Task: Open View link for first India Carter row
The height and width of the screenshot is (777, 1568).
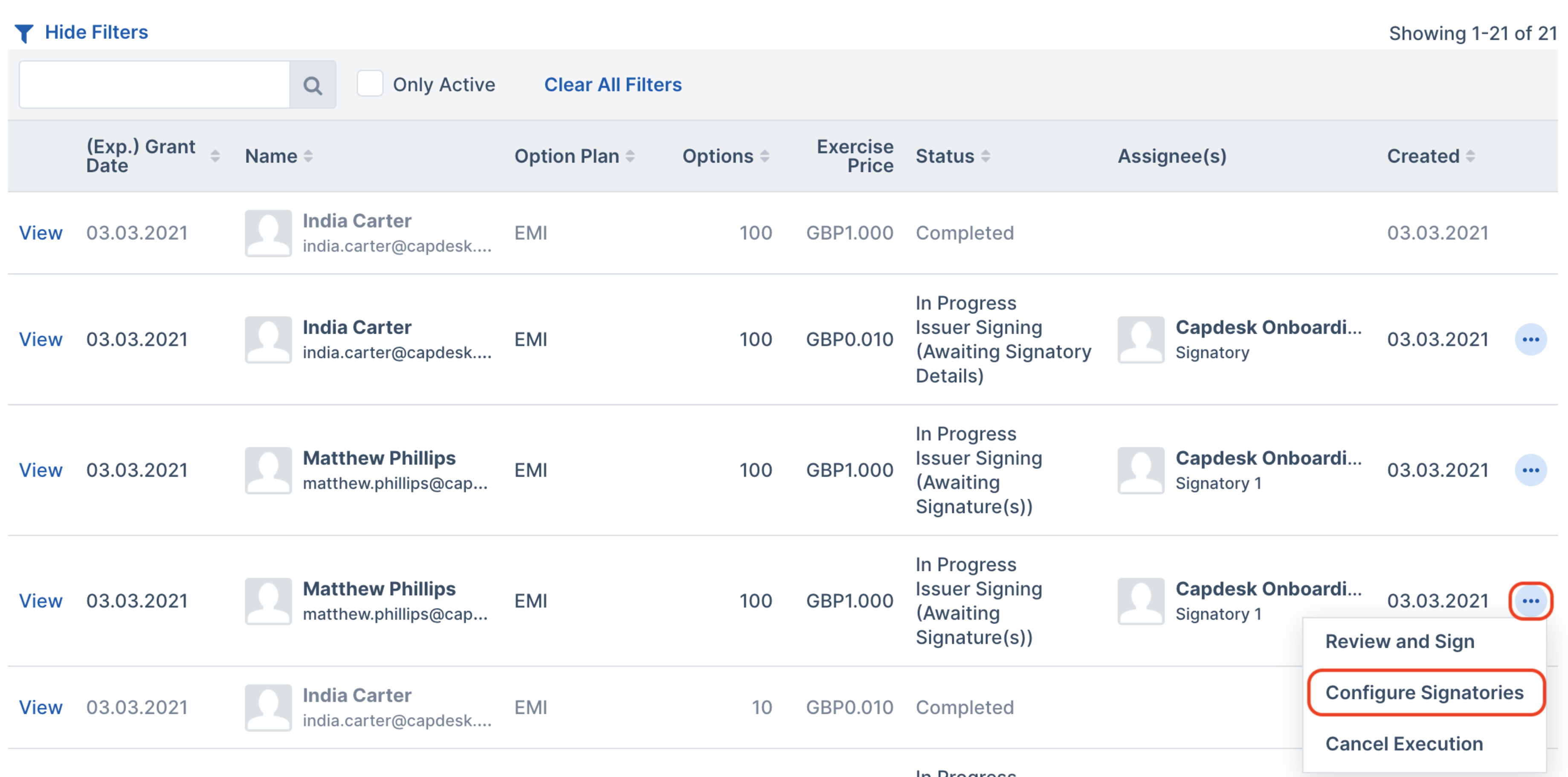Action: (40, 233)
